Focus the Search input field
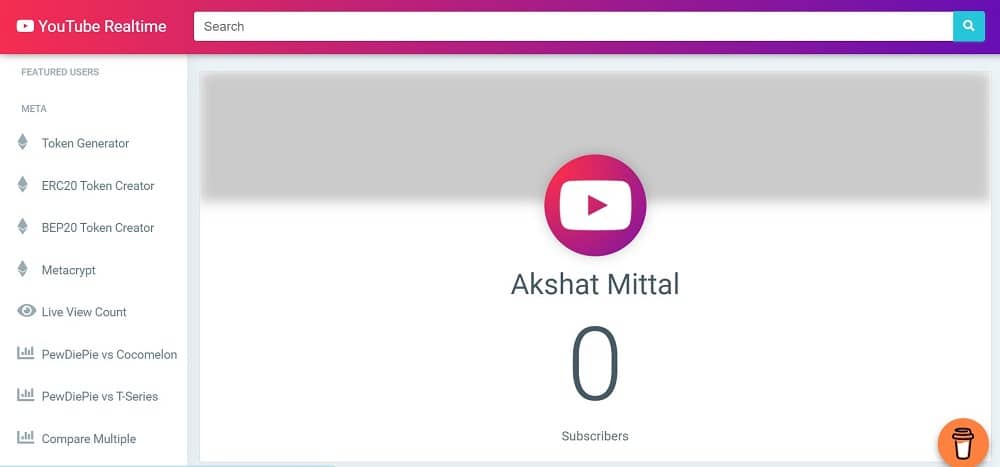1000x467 pixels. point(573,26)
